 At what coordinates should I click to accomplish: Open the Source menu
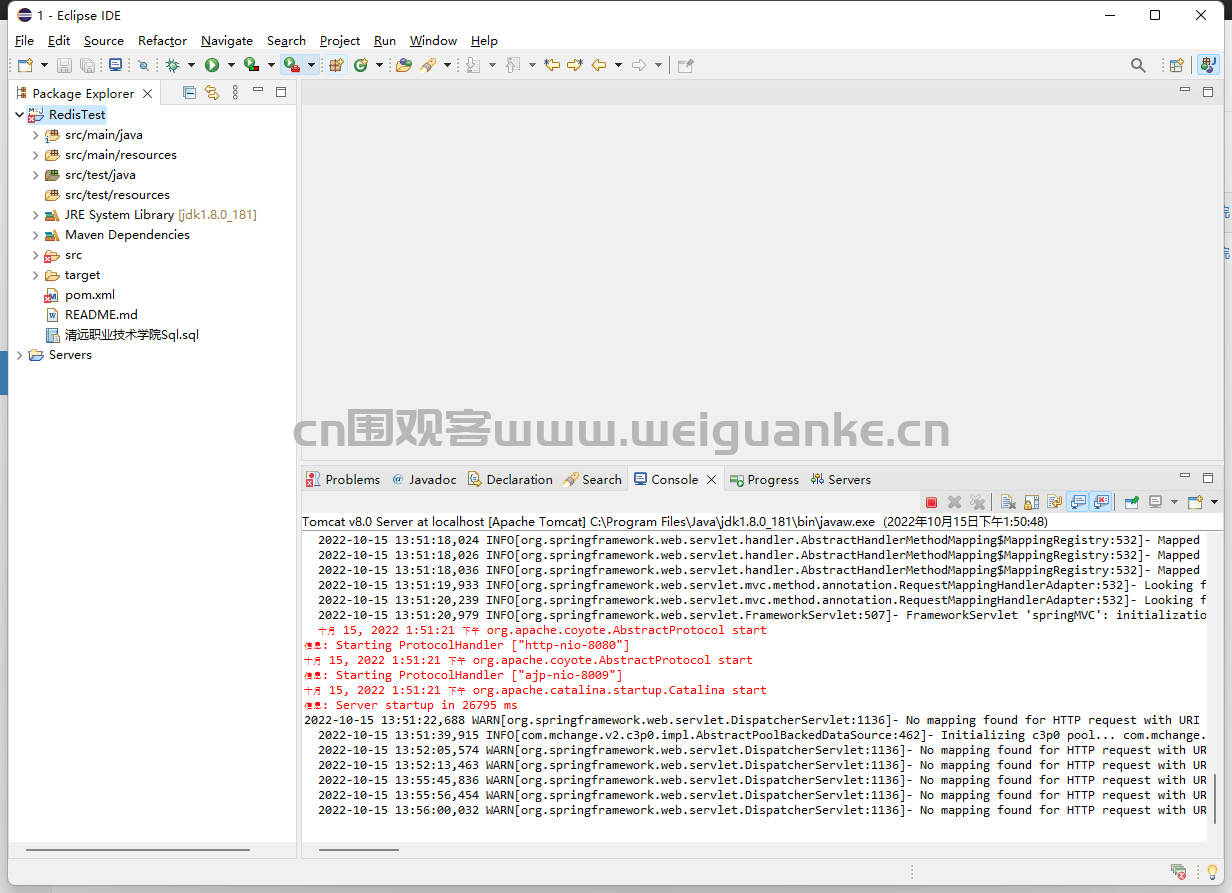pos(104,41)
